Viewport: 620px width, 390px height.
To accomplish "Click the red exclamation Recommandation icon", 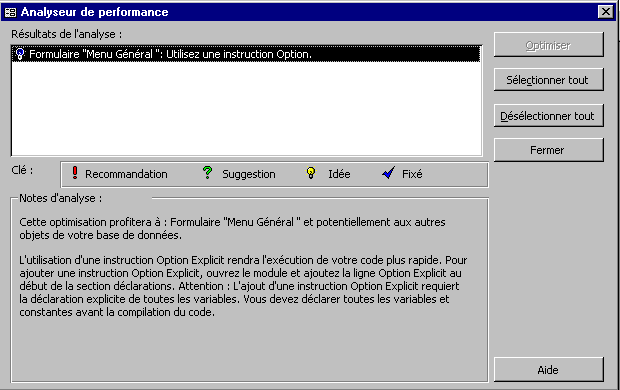I will pyautogui.click(x=75, y=173).
